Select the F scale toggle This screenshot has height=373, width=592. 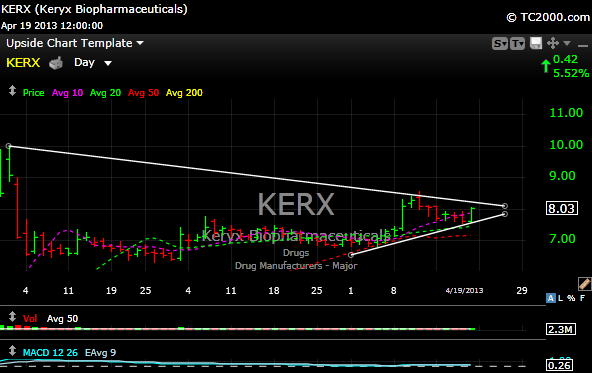pyautogui.click(x=582, y=298)
